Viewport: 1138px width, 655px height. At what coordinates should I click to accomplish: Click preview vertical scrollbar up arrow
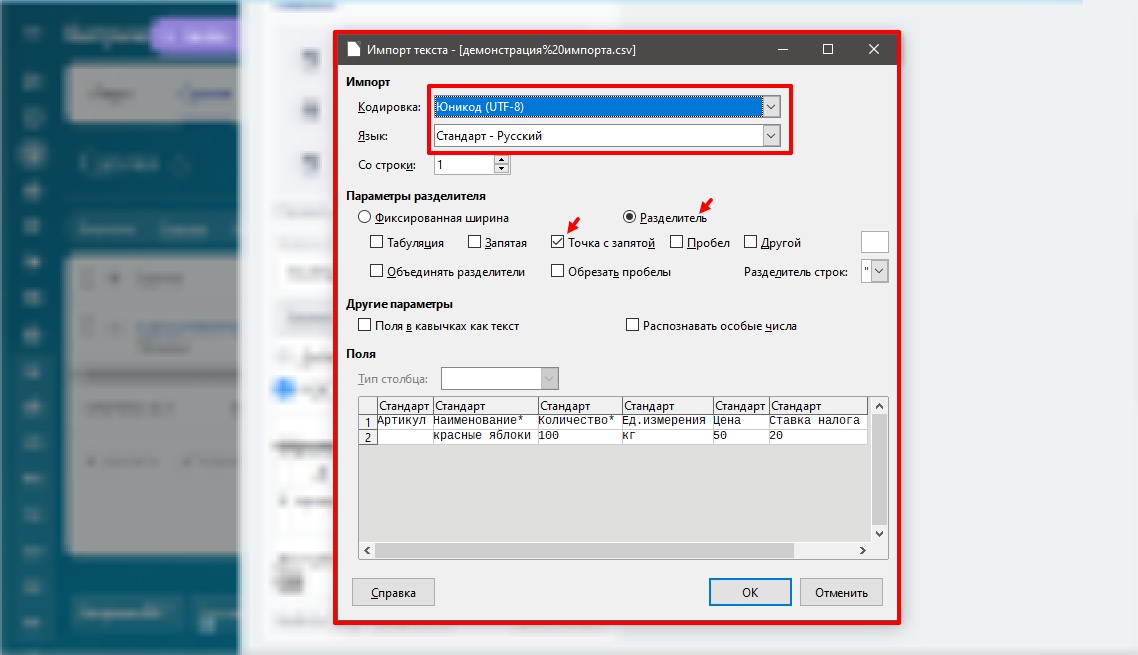tap(879, 406)
